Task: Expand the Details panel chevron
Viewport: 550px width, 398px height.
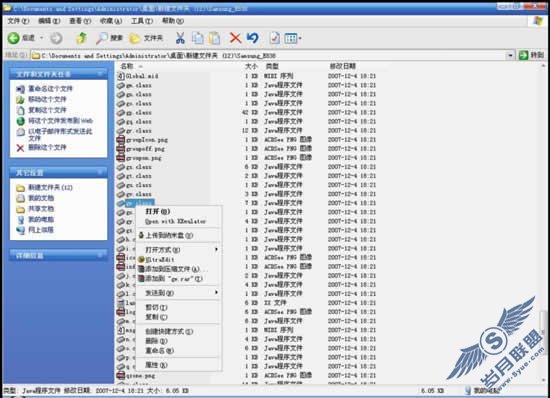Action: [x=100, y=255]
